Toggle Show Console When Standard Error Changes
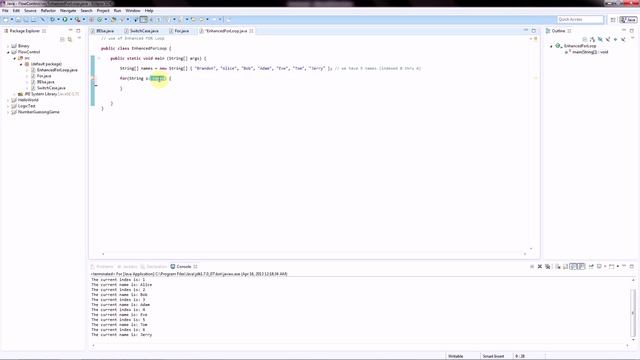Image resolution: width=640 pixels, height=360 pixels. [582, 267]
